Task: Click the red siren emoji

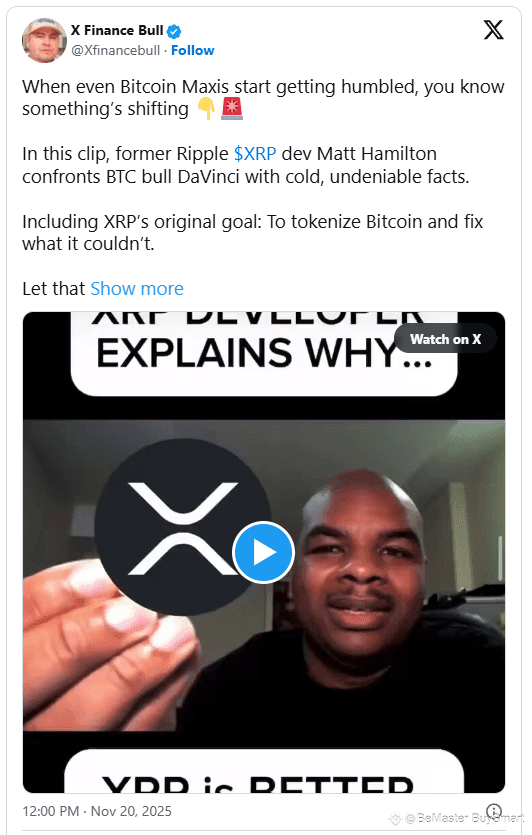Action: click(x=232, y=109)
